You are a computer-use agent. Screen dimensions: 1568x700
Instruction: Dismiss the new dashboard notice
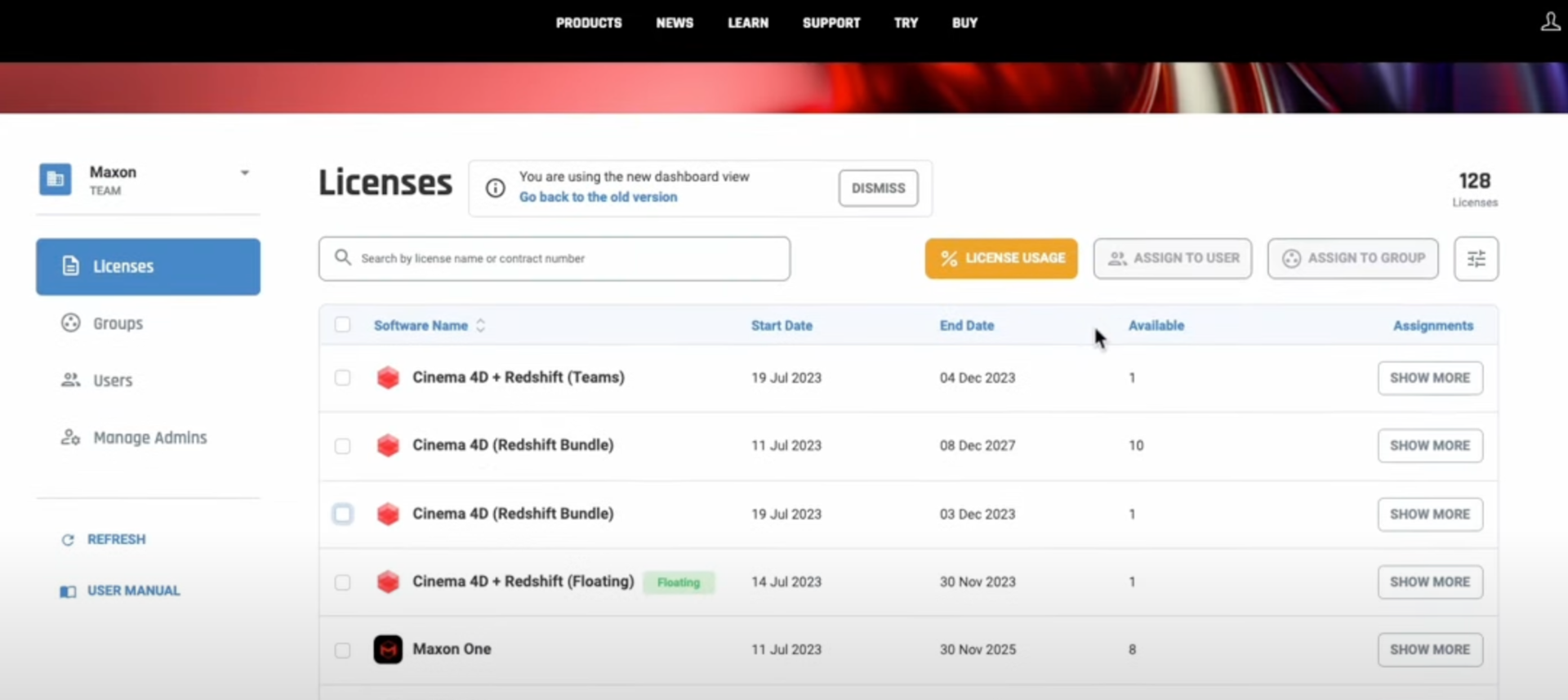coord(878,188)
